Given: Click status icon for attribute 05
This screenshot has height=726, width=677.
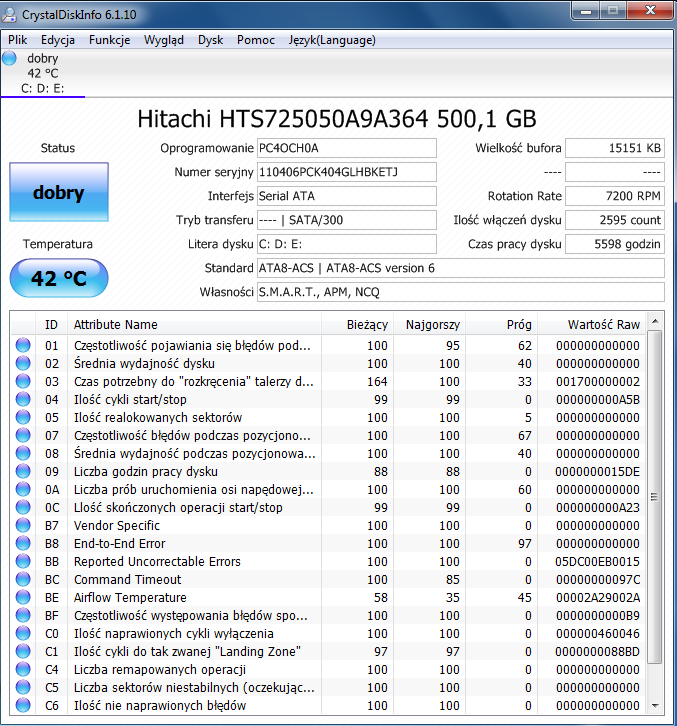Looking at the screenshot, I should (x=23, y=418).
